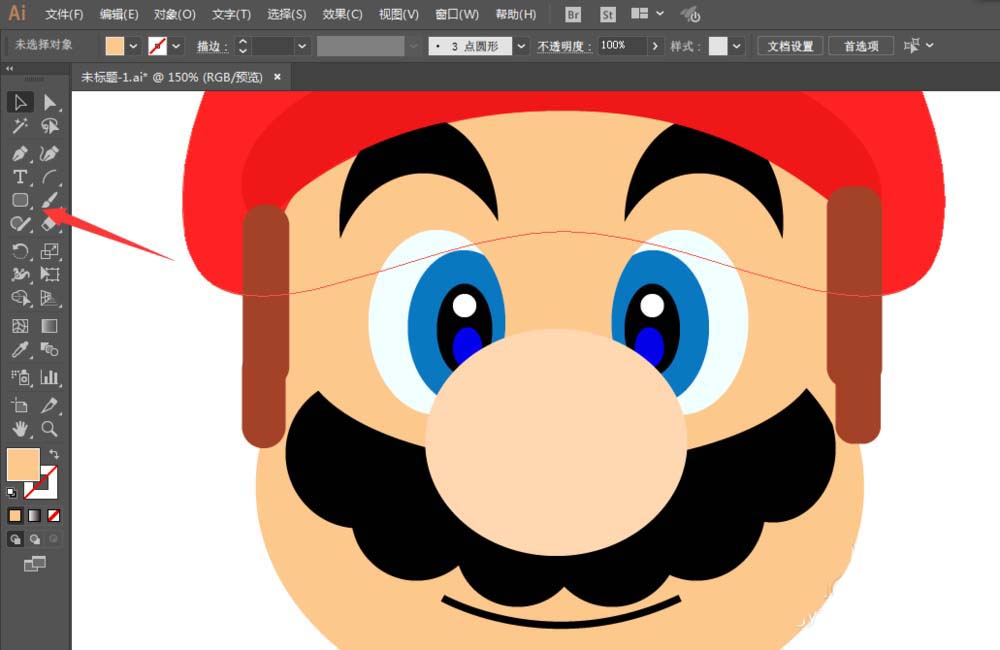
Task: Expand the opacity options arrow
Action: click(x=655, y=46)
